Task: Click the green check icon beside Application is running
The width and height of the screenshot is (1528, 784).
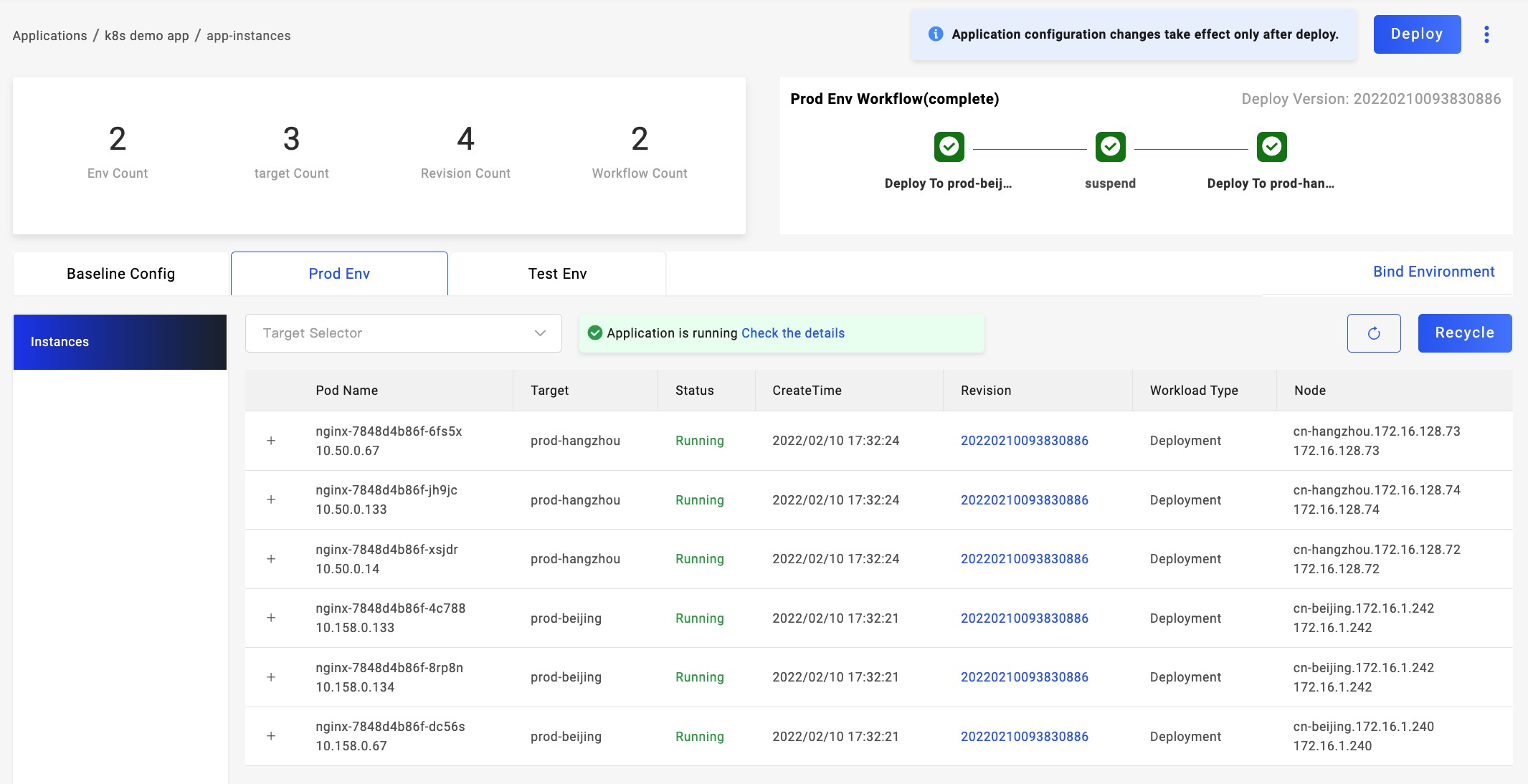Action: (x=594, y=333)
